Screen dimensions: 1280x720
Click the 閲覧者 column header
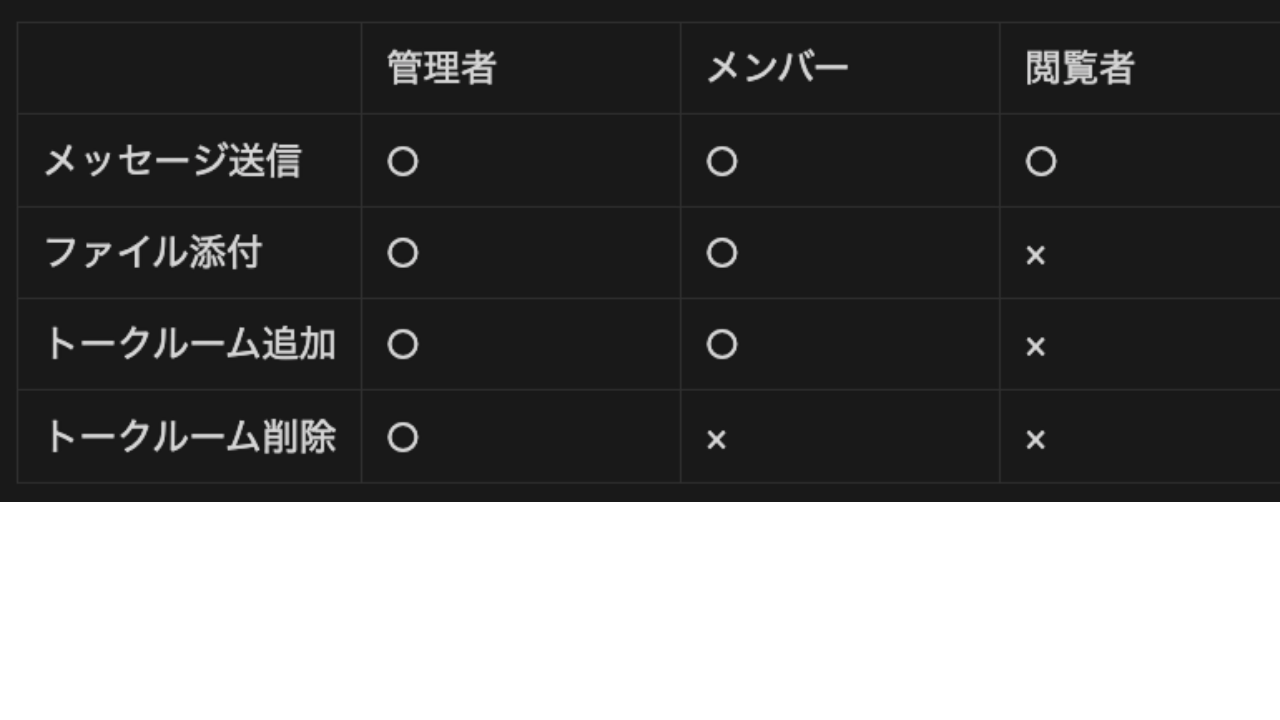click(x=1080, y=68)
